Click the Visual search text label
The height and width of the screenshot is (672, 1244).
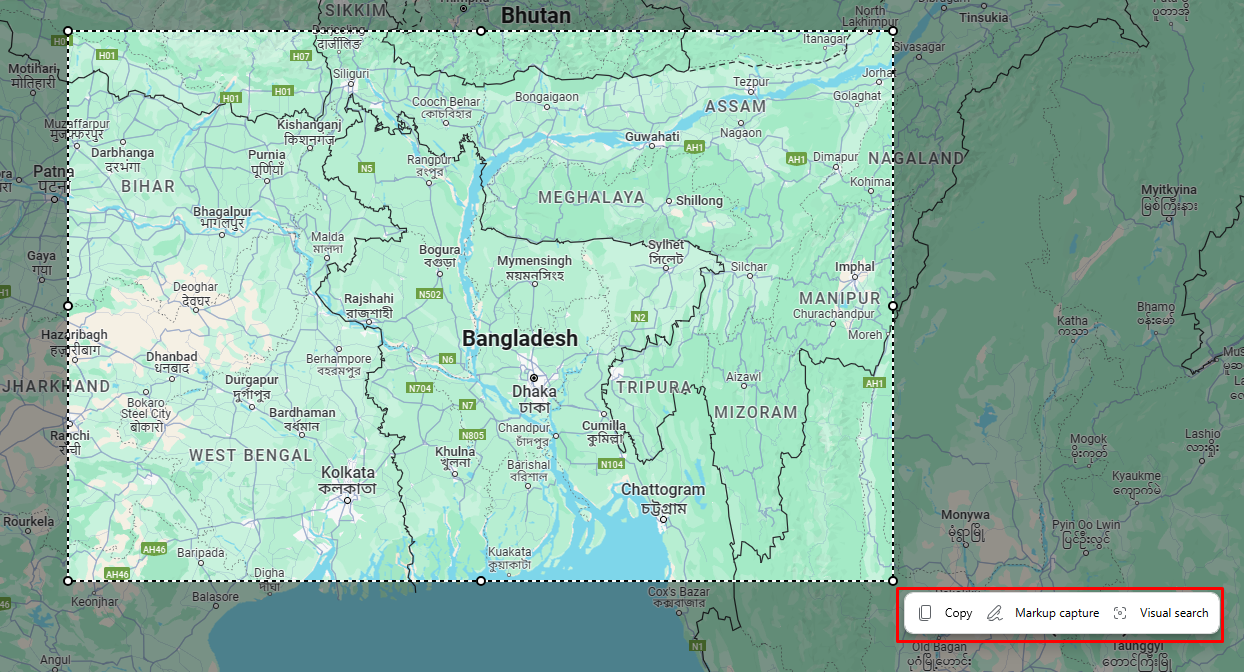[1172, 612]
